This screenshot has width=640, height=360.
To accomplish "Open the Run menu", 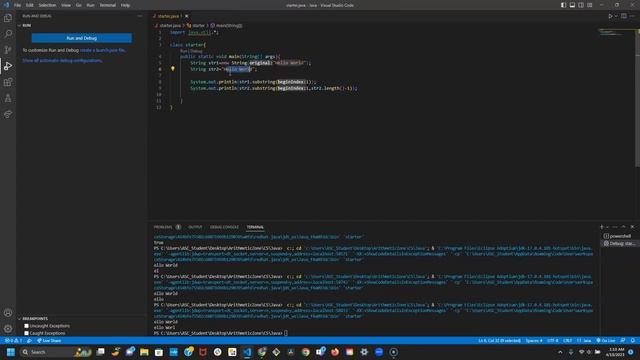I will [x=90, y=5].
